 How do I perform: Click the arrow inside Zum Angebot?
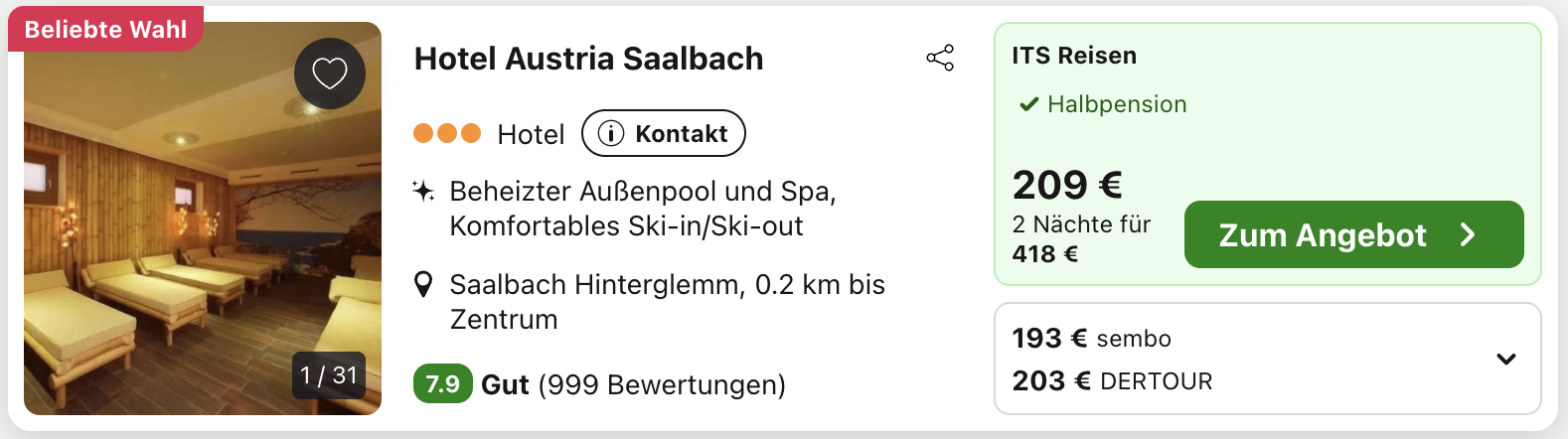point(1468,234)
